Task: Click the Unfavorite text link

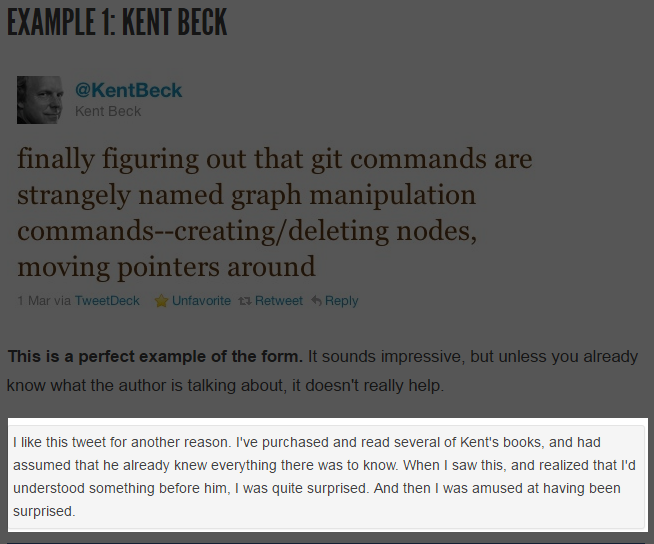Action: point(201,301)
